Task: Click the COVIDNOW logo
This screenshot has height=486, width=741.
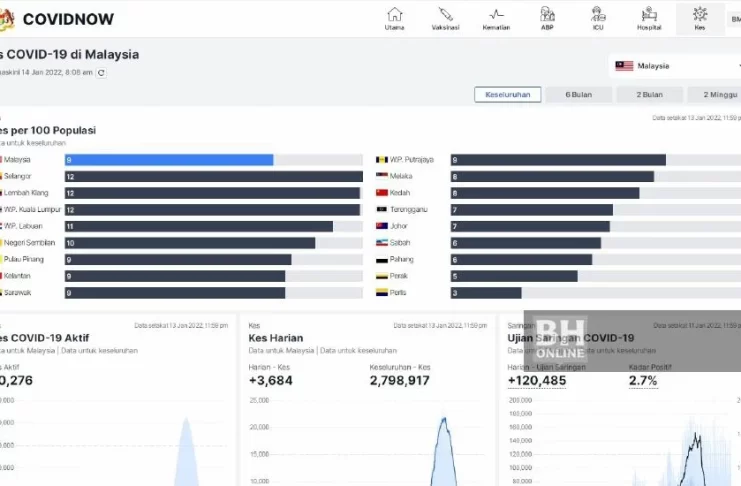Action: (x=58, y=19)
